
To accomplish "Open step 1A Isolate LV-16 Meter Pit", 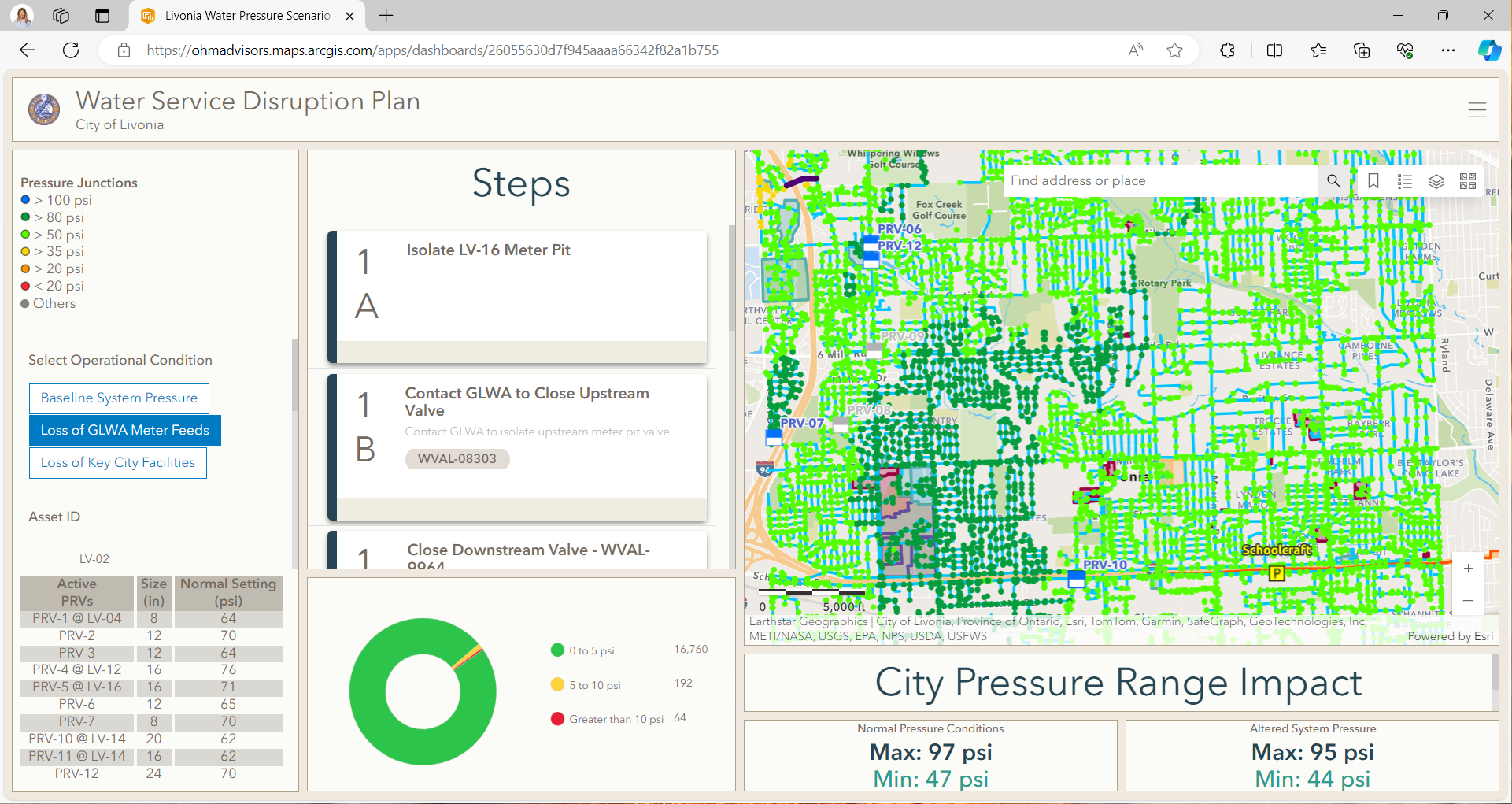I will 517,296.
